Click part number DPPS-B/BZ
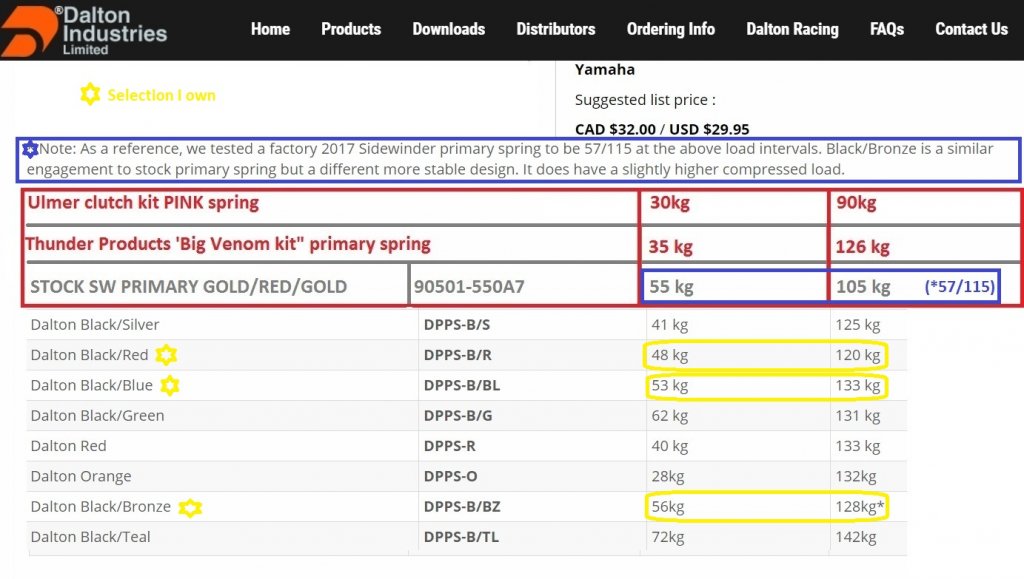Image resolution: width=1024 pixels, height=579 pixels. point(462,507)
